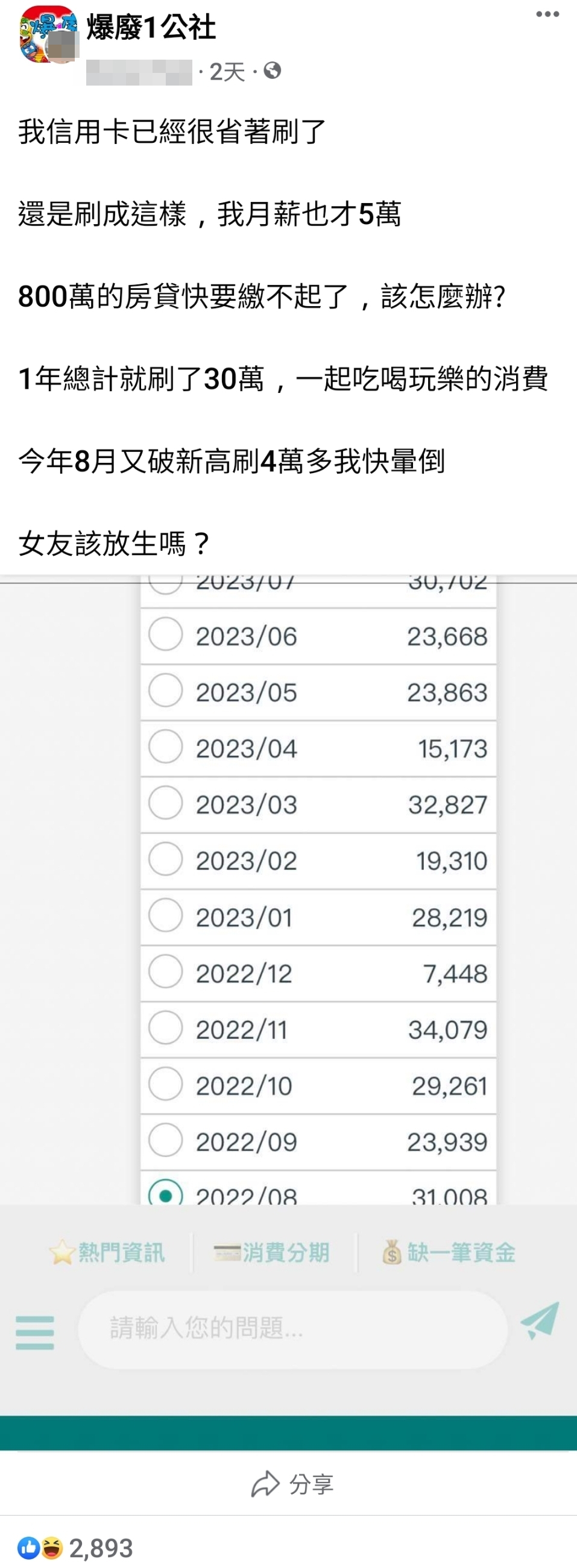This screenshot has width=577, height=1568.
Task: Select the 2023/03 radio button
Action: click(x=165, y=803)
